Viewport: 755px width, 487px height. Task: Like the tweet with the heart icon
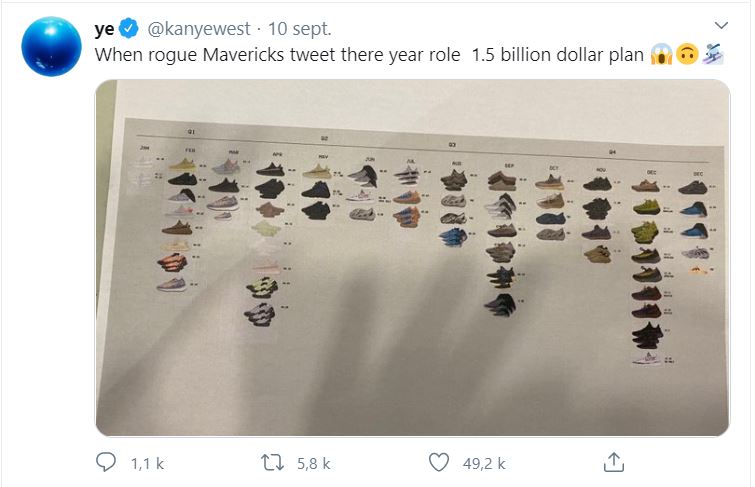tap(438, 462)
